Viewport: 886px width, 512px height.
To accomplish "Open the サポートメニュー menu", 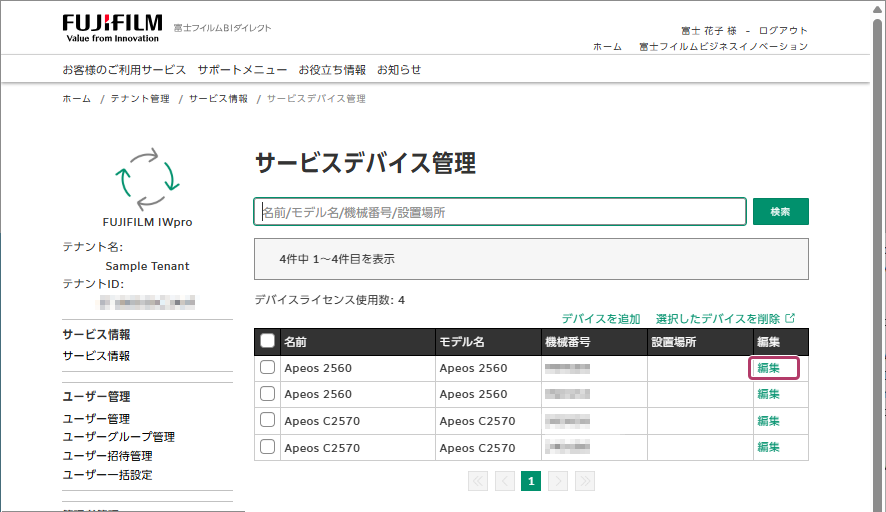I will (242, 70).
